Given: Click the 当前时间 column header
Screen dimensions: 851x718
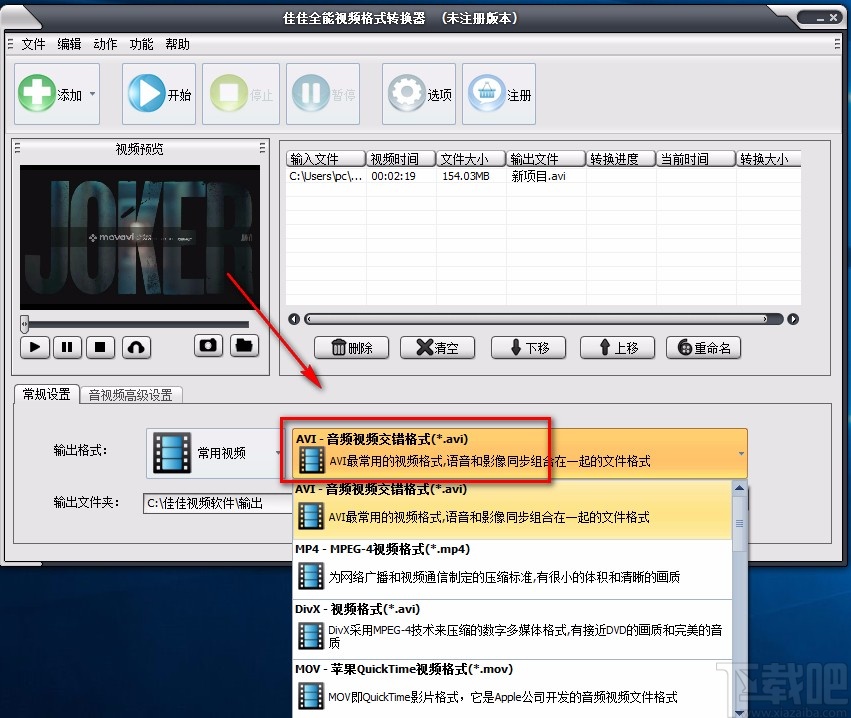Looking at the screenshot, I should pyautogui.click(x=696, y=158).
